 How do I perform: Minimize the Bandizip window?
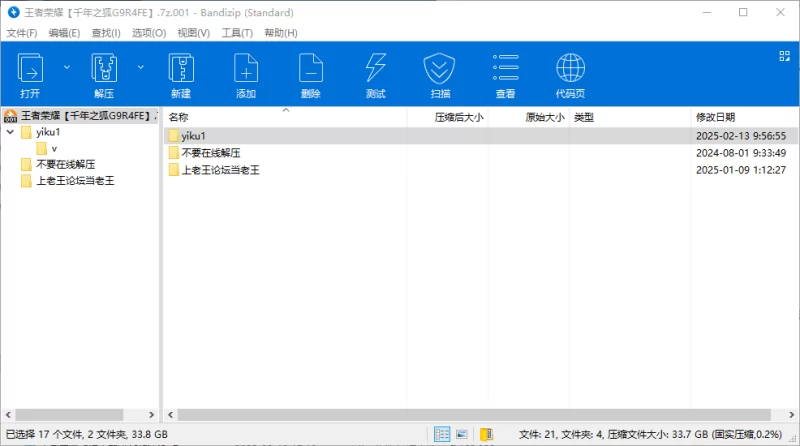coord(707,12)
